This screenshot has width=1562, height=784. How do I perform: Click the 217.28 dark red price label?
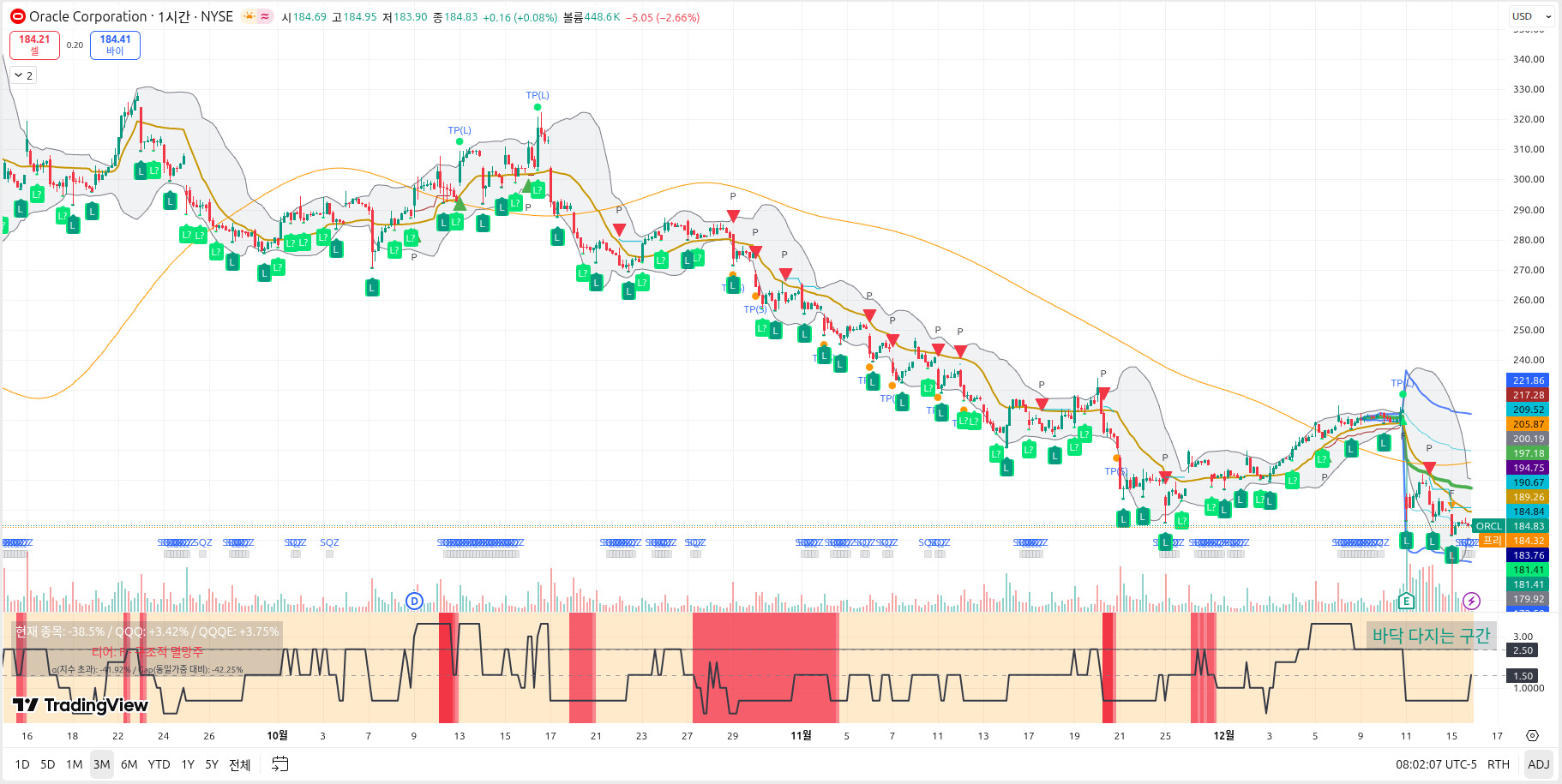pos(1528,395)
